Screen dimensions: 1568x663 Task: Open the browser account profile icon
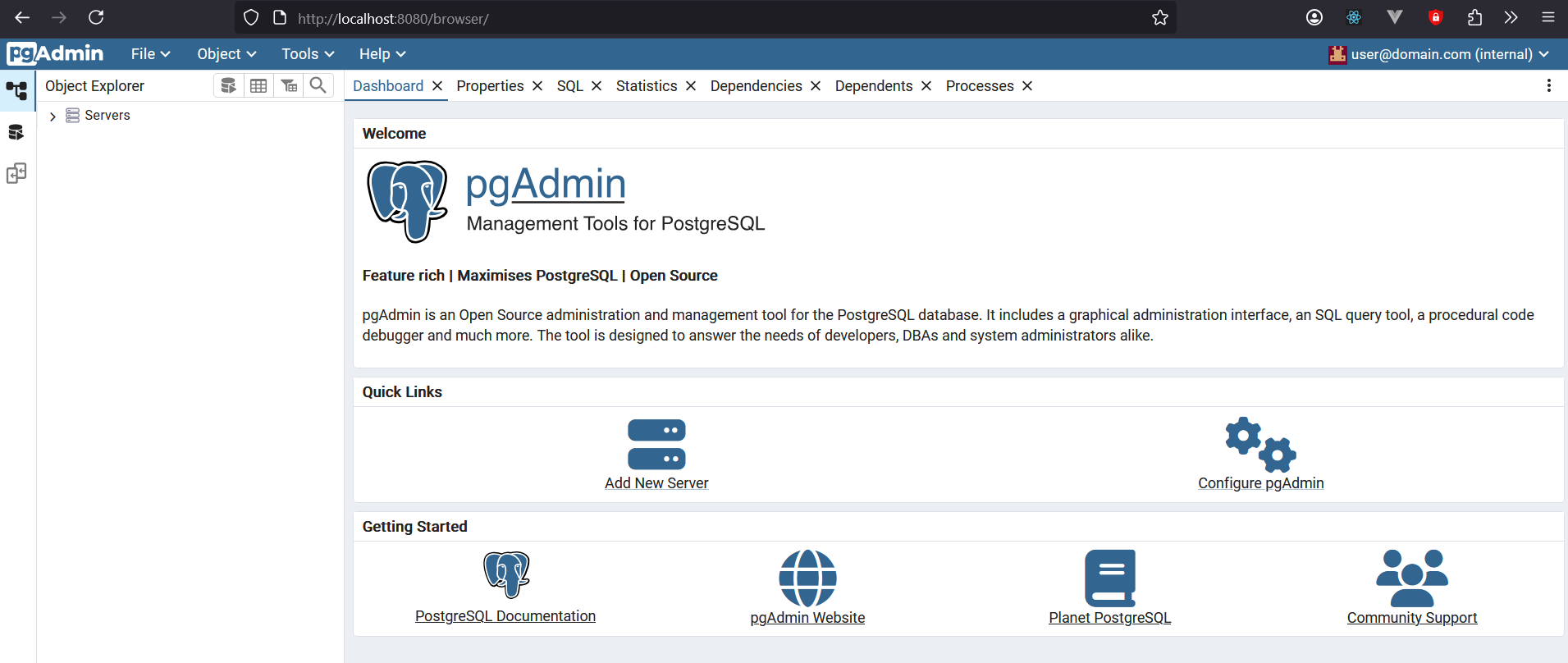tap(1314, 17)
